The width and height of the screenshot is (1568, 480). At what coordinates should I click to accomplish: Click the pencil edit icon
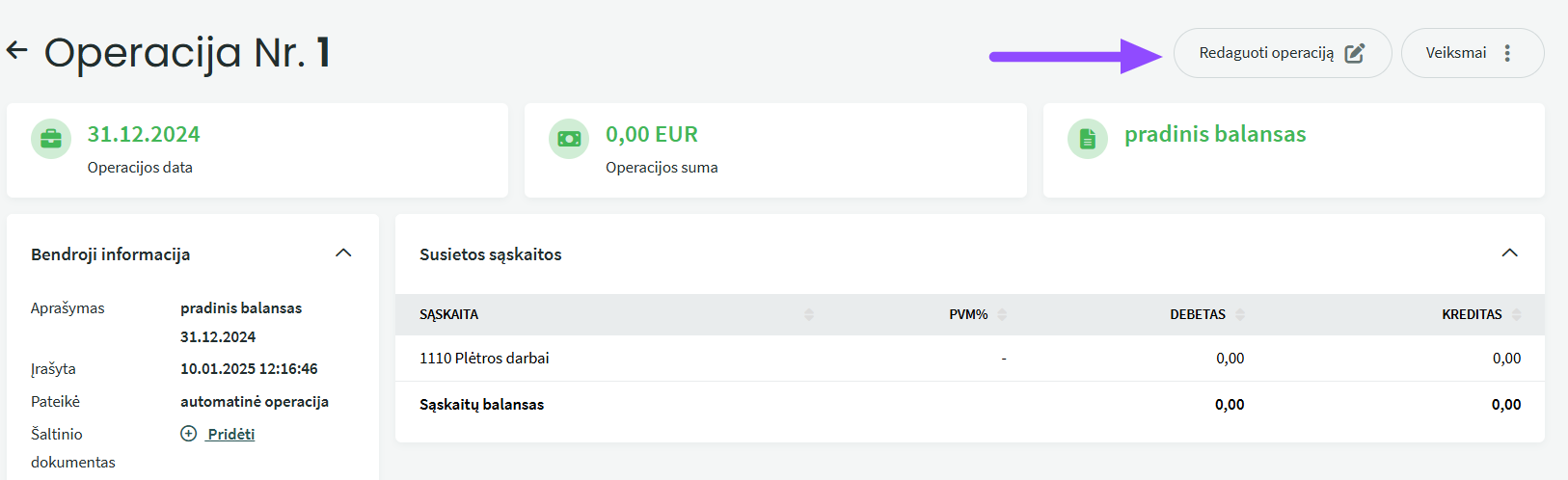click(1355, 53)
